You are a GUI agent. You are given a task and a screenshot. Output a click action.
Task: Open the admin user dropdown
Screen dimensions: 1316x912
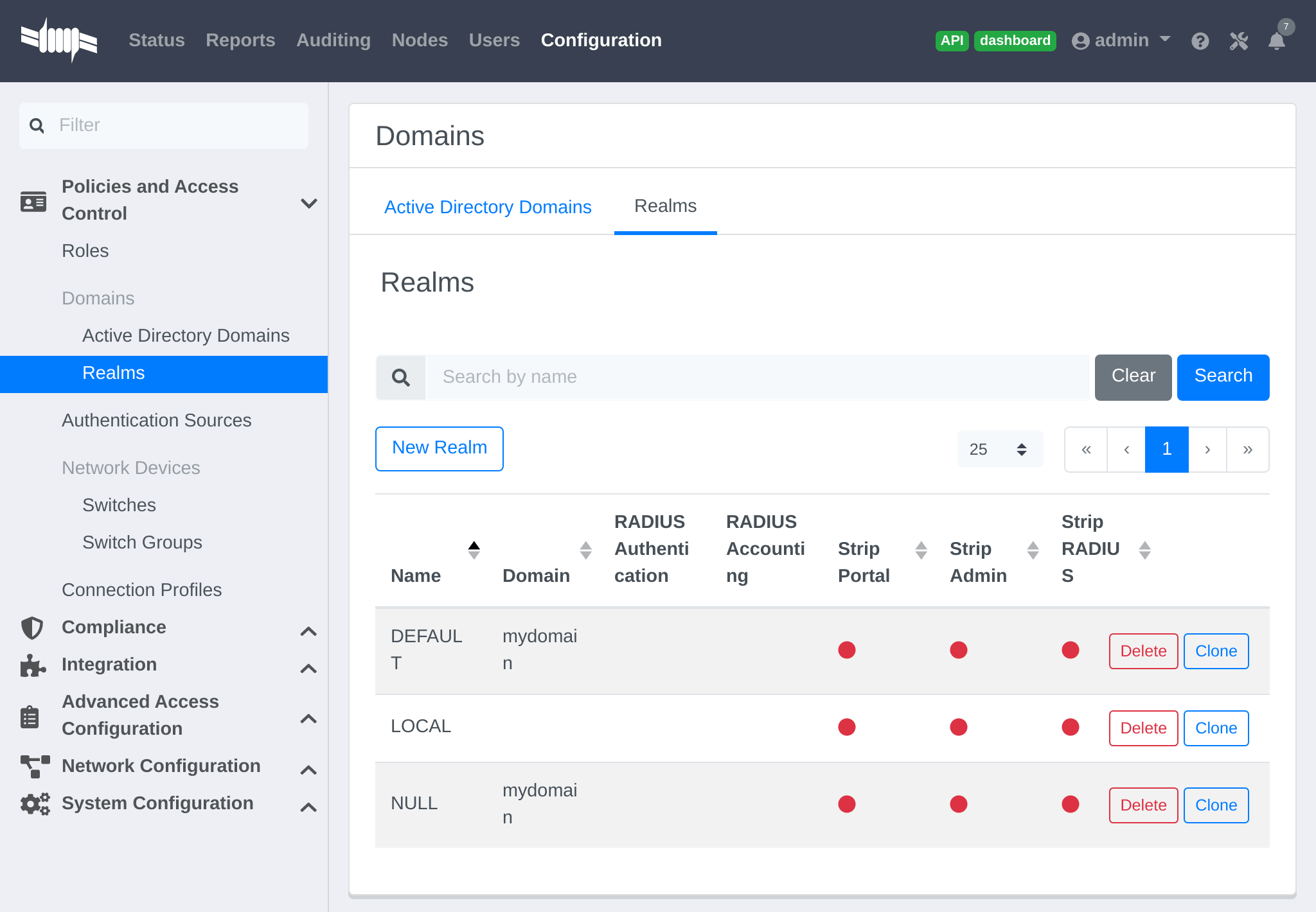pyautogui.click(x=1121, y=40)
